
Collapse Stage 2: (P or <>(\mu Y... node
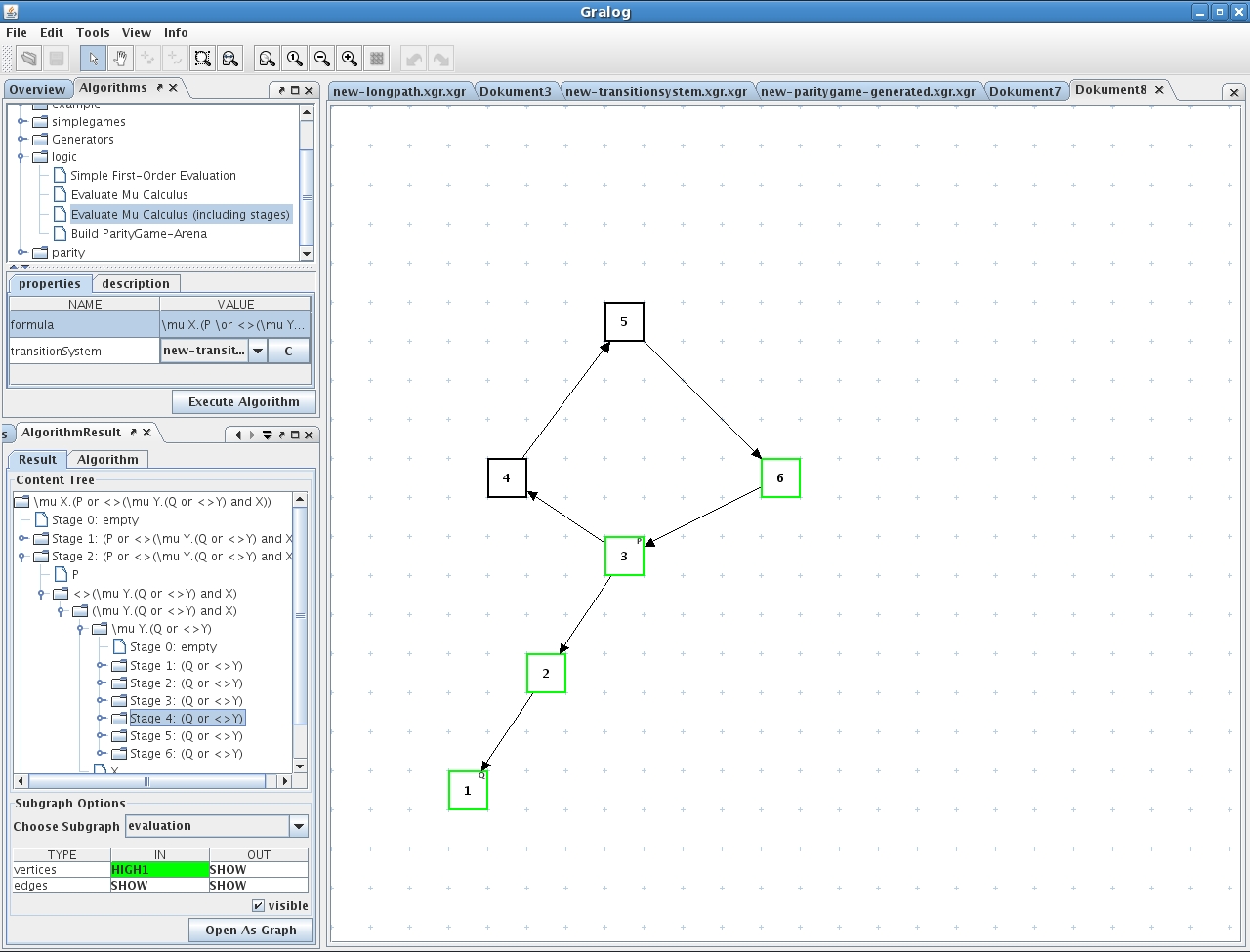(x=22, y=557)
